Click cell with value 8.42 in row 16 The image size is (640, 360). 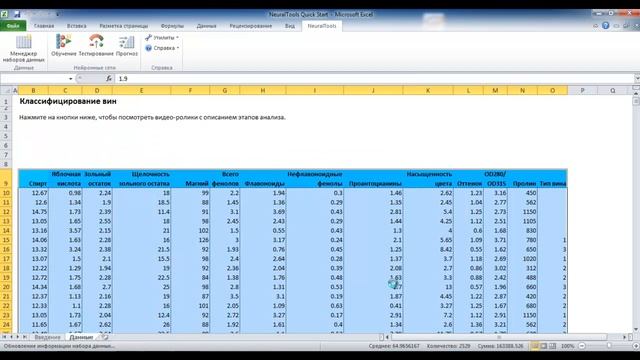(428, 249)
